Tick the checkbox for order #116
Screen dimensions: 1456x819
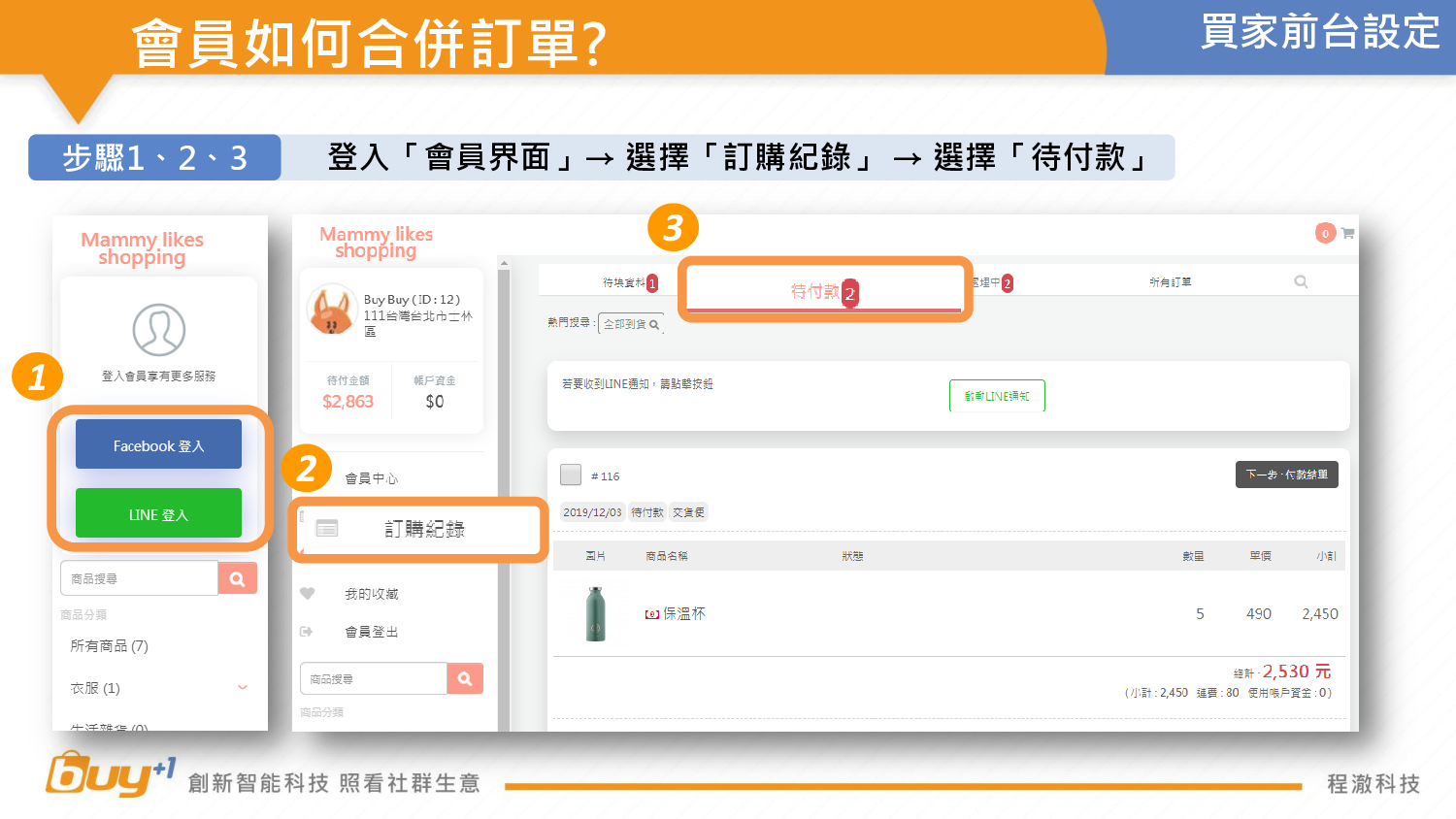[x=571, y=475]
